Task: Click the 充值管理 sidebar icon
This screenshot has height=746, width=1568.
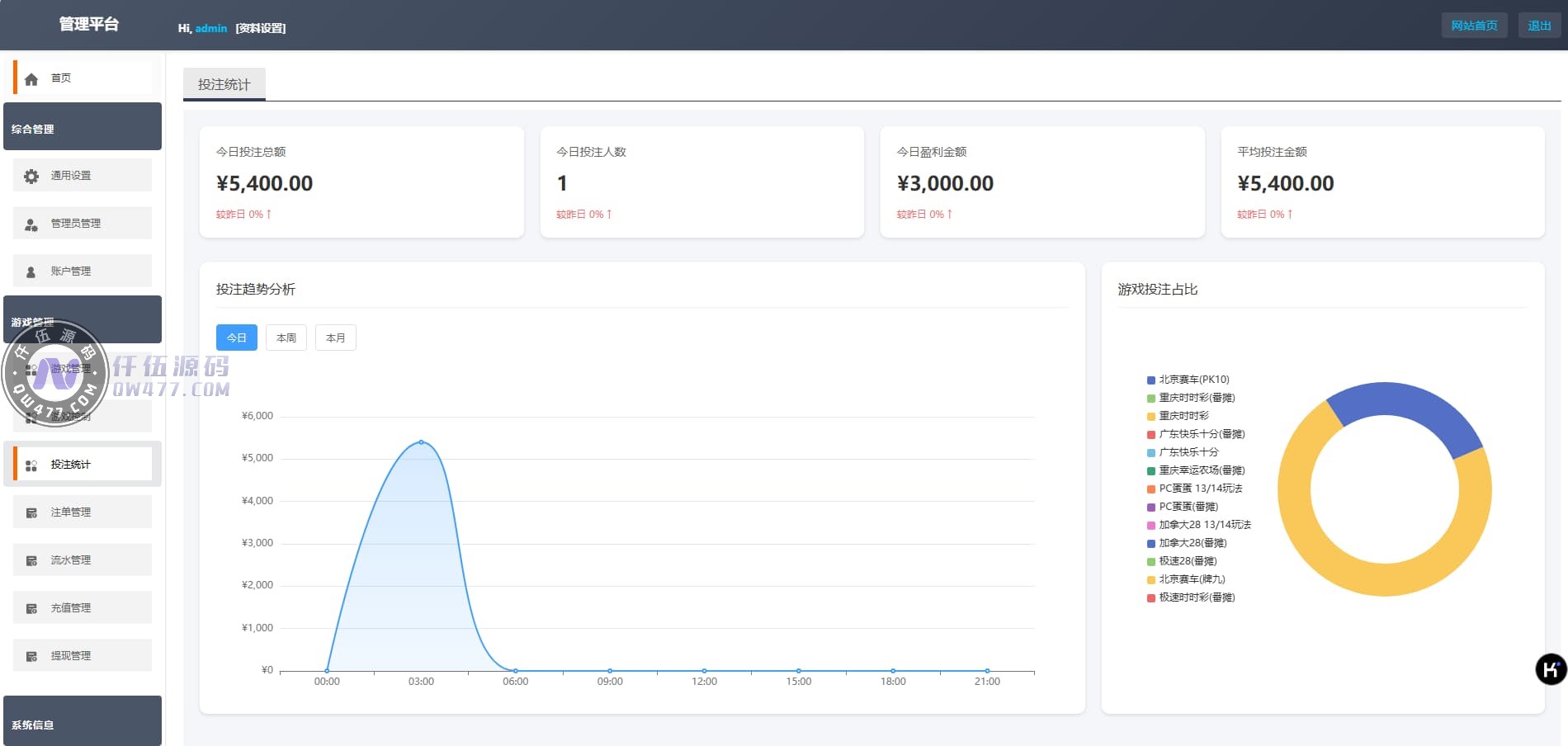Action: 31,609
